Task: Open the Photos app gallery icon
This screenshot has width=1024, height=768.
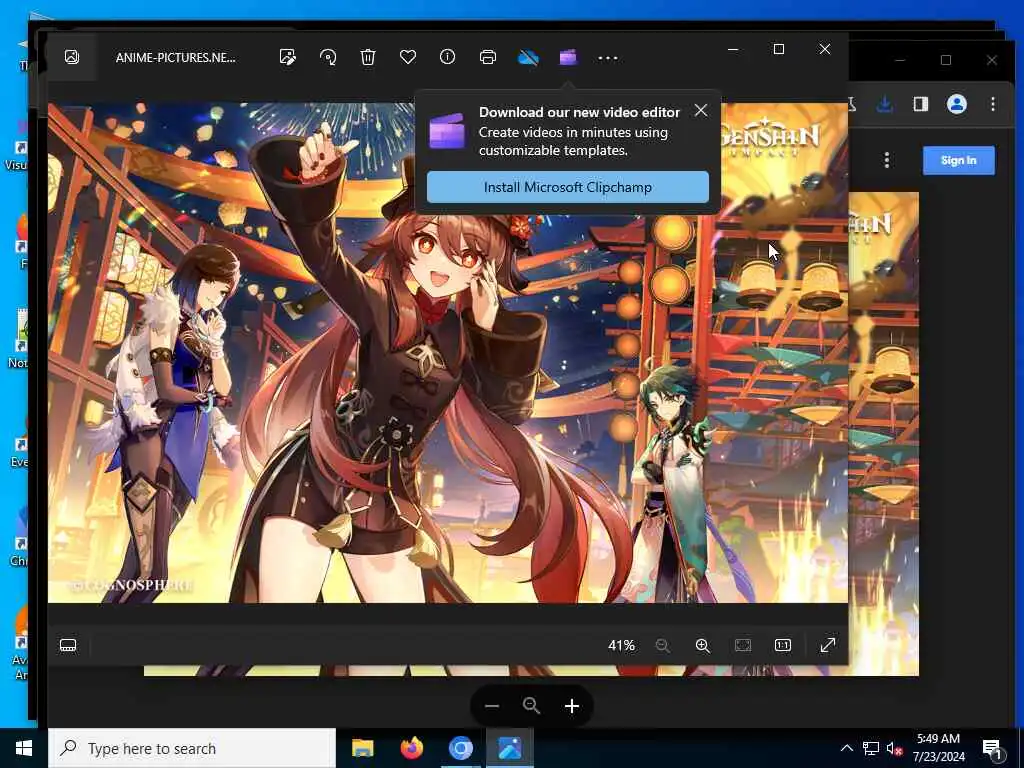Action: pos(72,57)
